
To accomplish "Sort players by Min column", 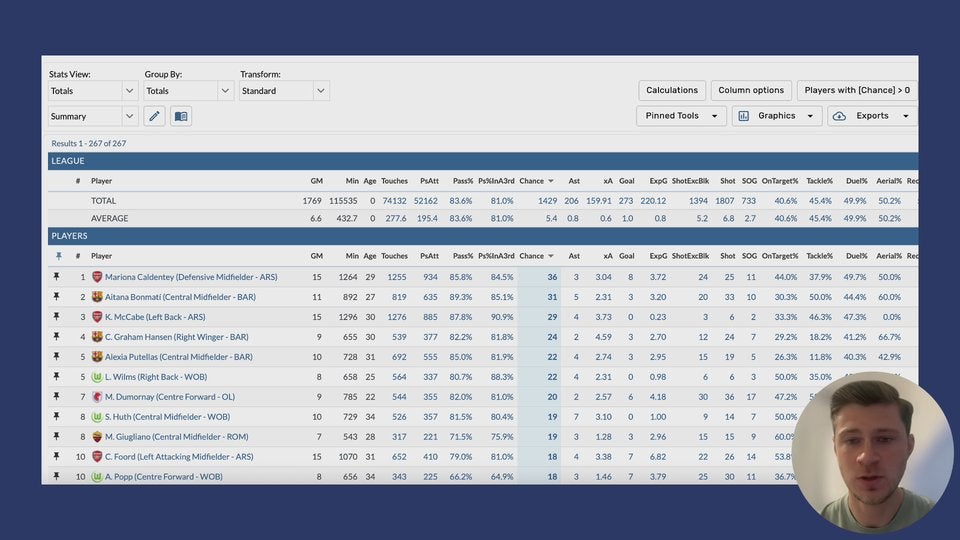I will click(352, 256).
